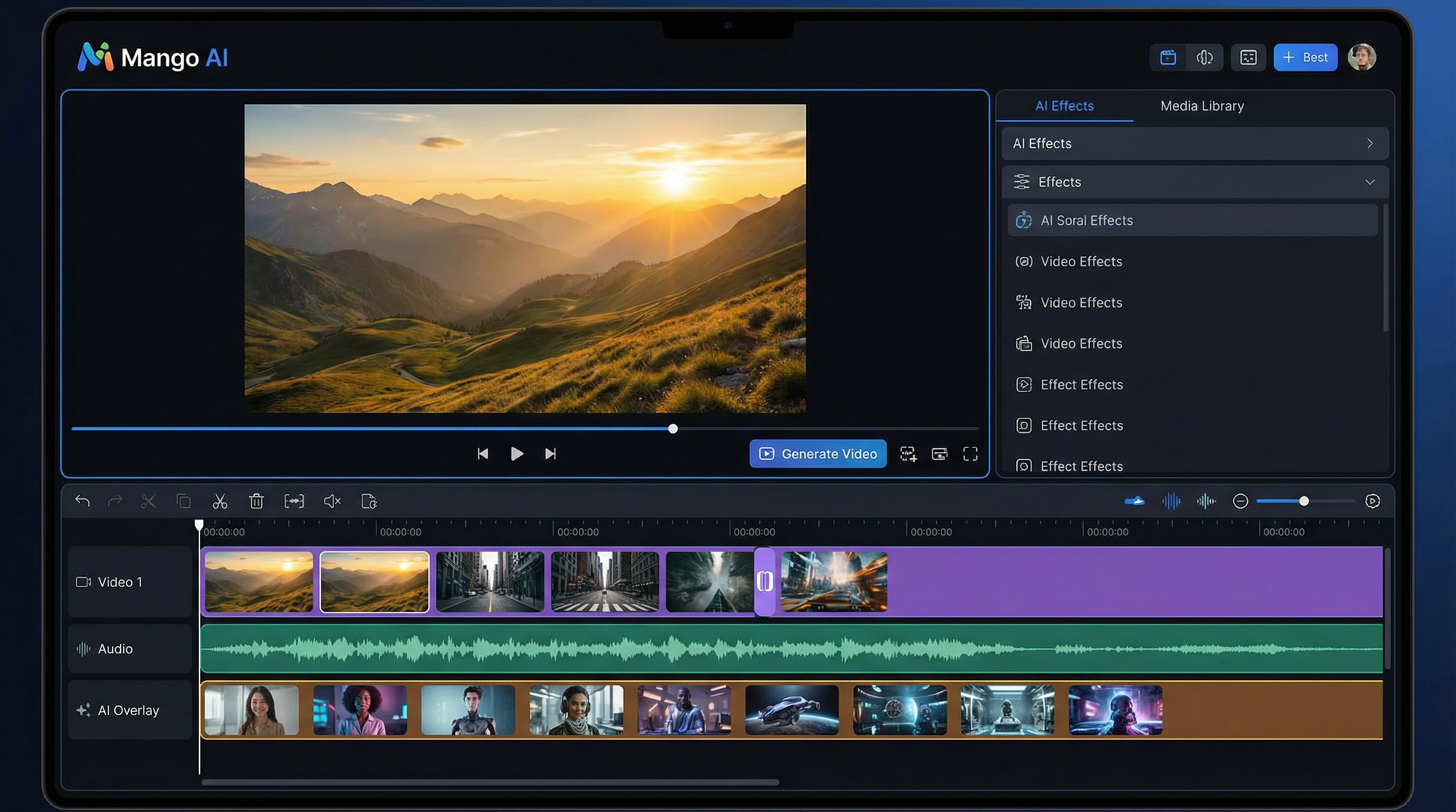Click the calendar icon in top bar
The width and height of the screenshot is (1456, 812).
pyautogui.click(x=1168, y=57)
